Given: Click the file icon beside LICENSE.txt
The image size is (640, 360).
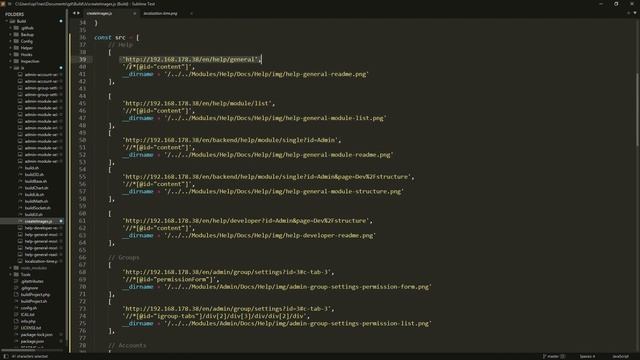Looking at the screenshot, I should (16, 328).
